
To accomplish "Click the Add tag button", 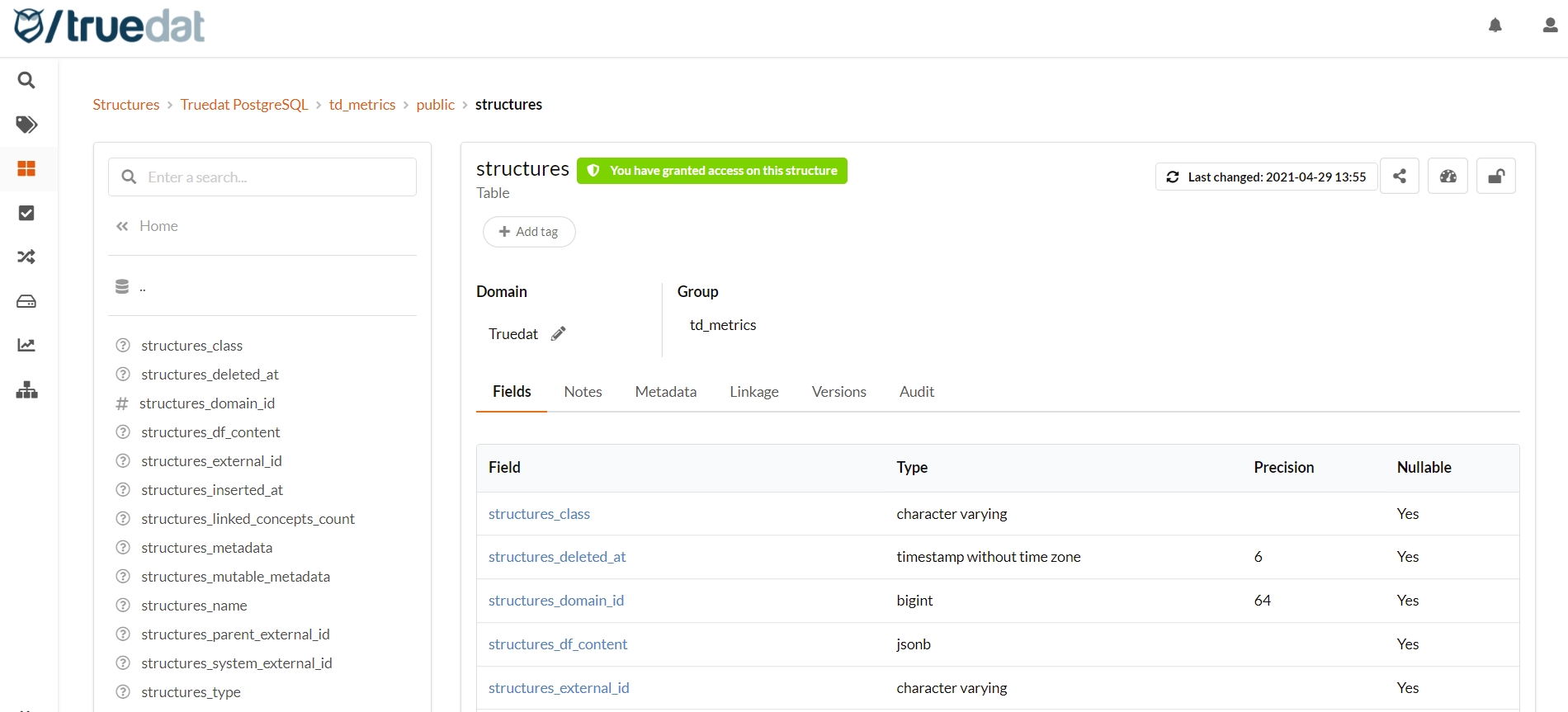I will [x=529, y=232].
